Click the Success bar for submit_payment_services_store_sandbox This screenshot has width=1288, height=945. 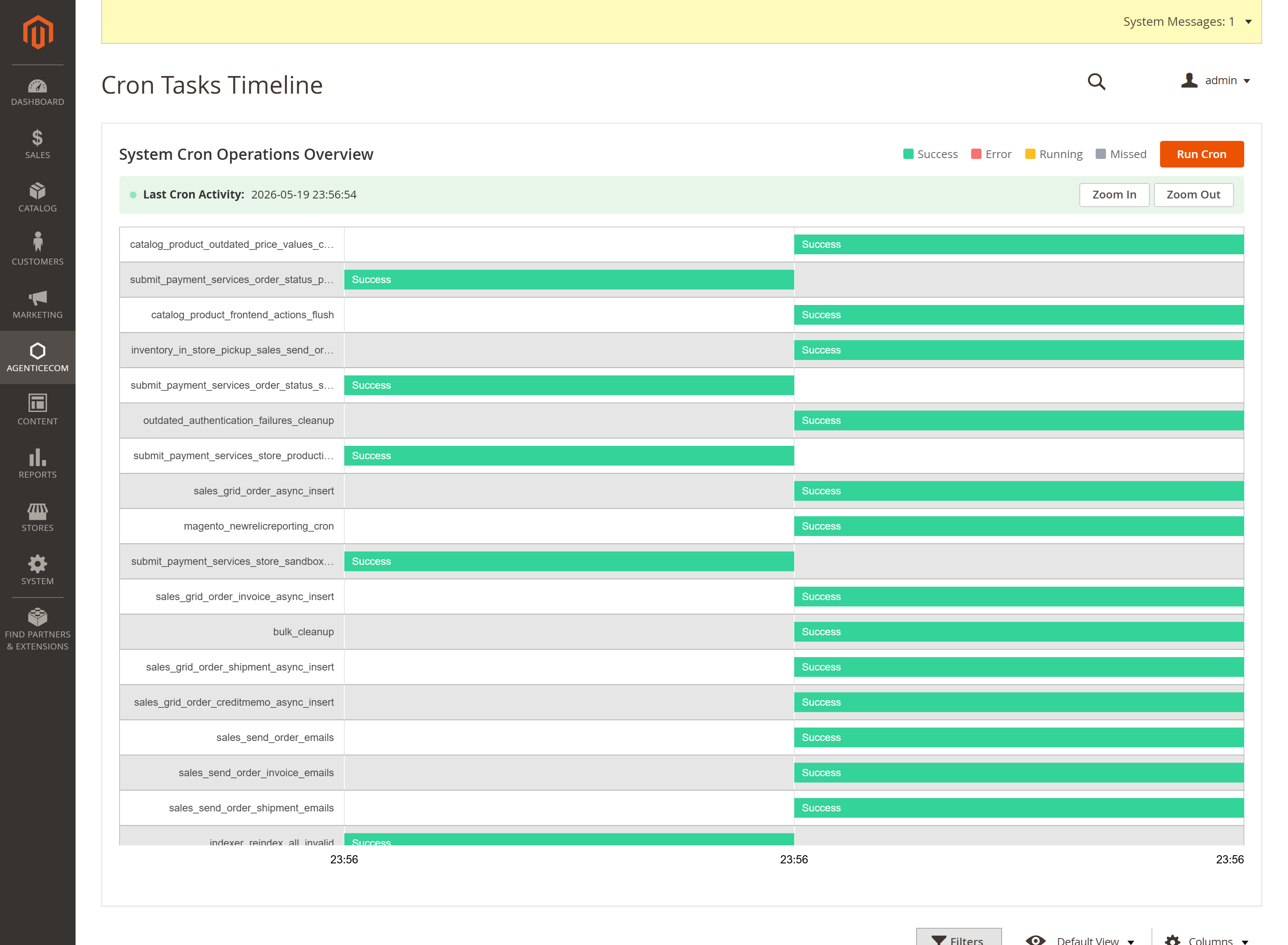[x=569, y=561]
